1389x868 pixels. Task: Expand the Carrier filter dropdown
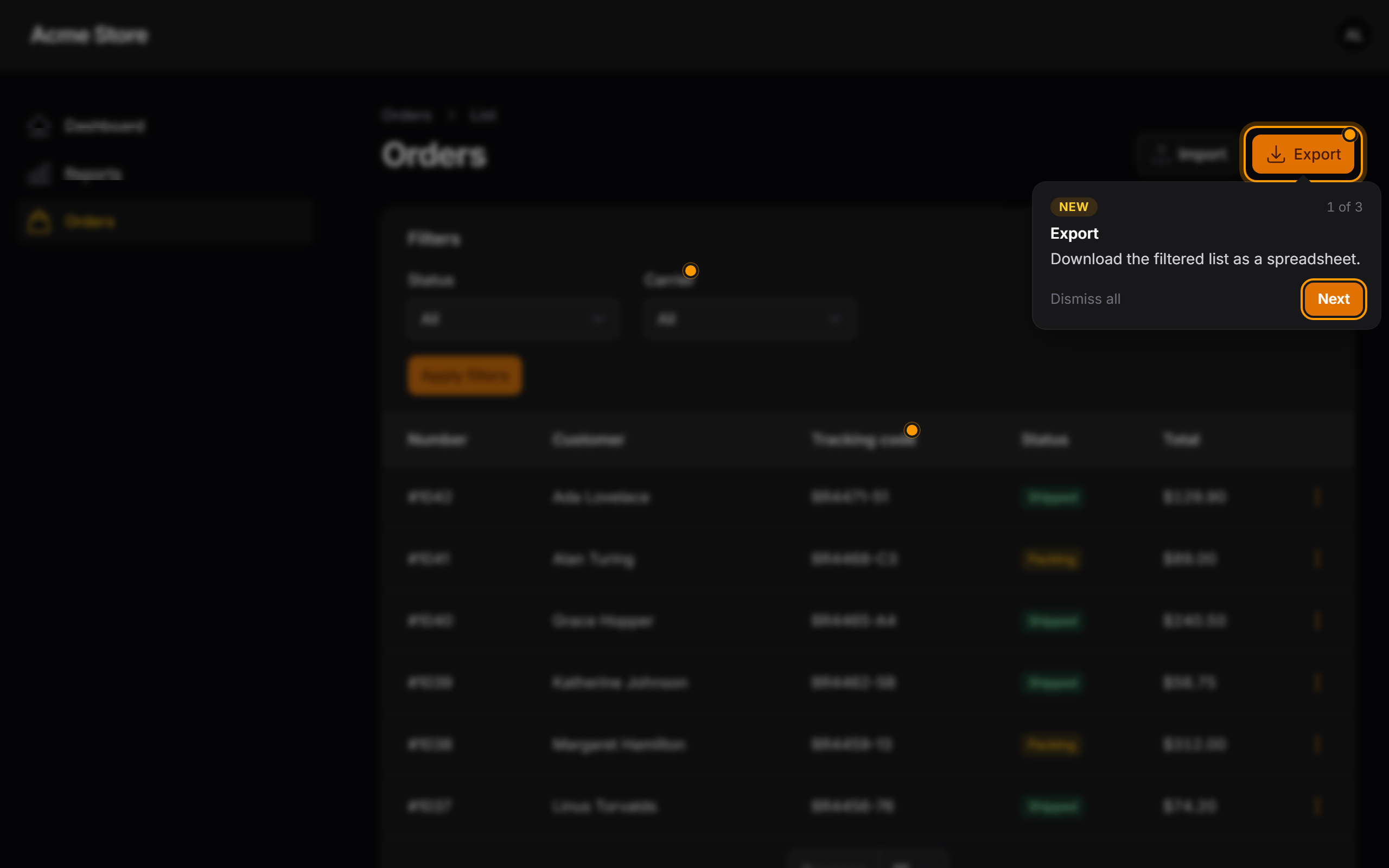click(x=749, y=318)
